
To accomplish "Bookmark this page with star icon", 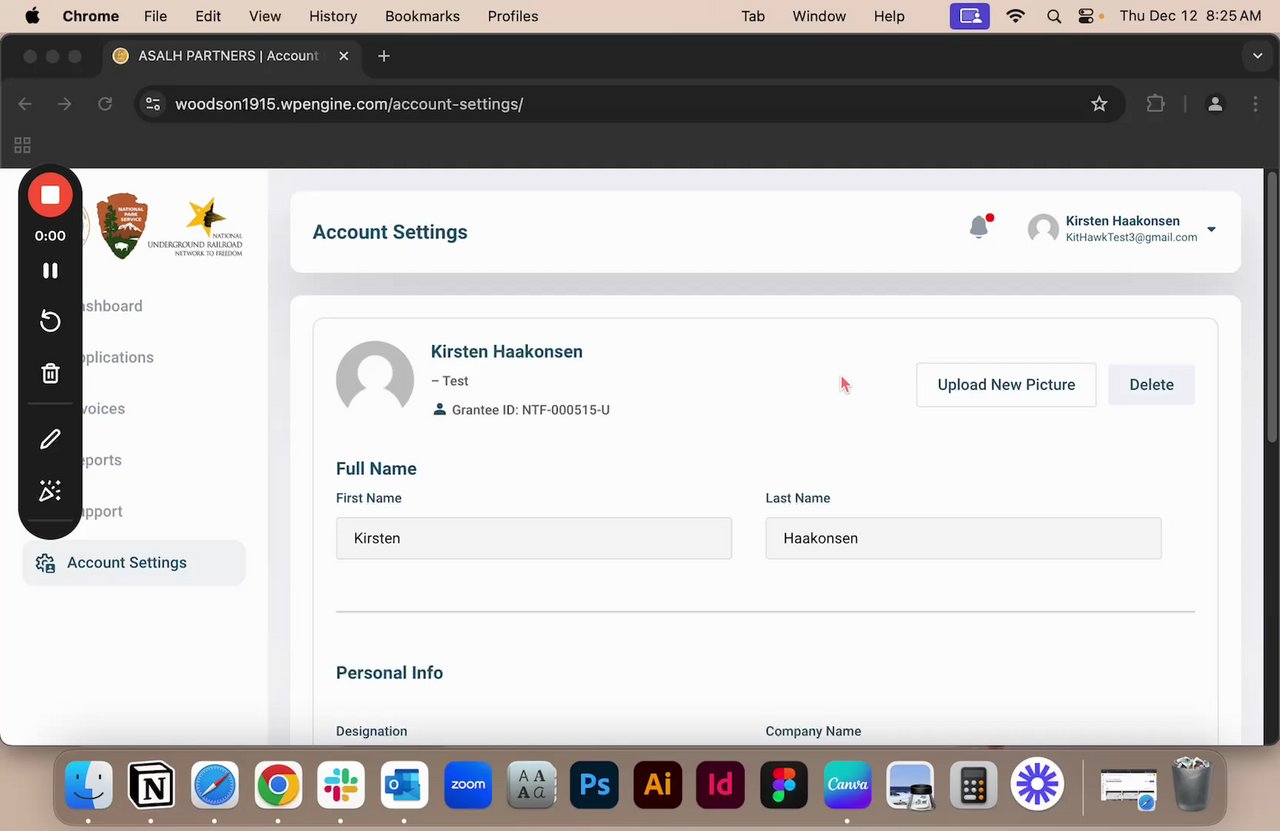I will 1099,104.
